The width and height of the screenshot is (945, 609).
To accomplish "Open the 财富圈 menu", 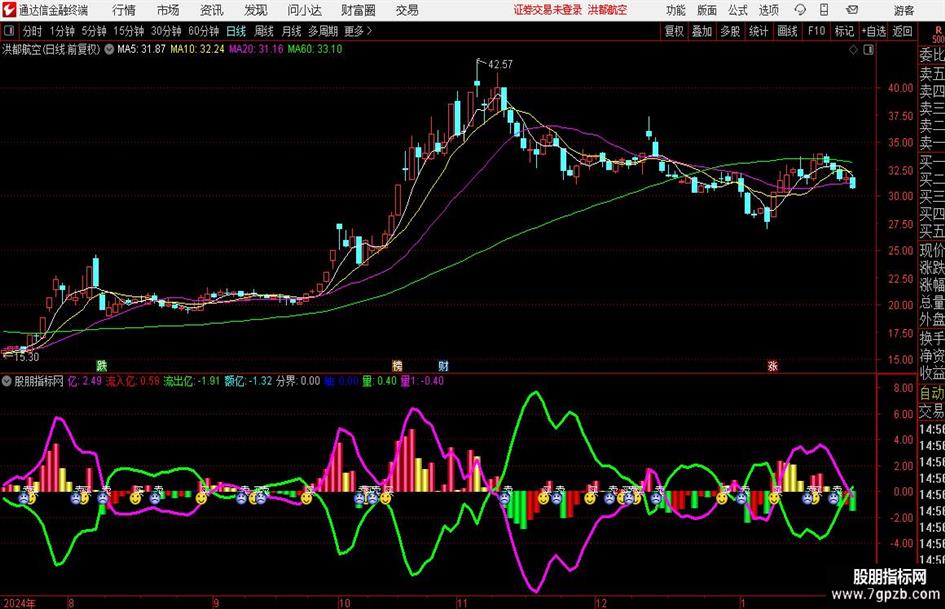I will pos(359,10).
